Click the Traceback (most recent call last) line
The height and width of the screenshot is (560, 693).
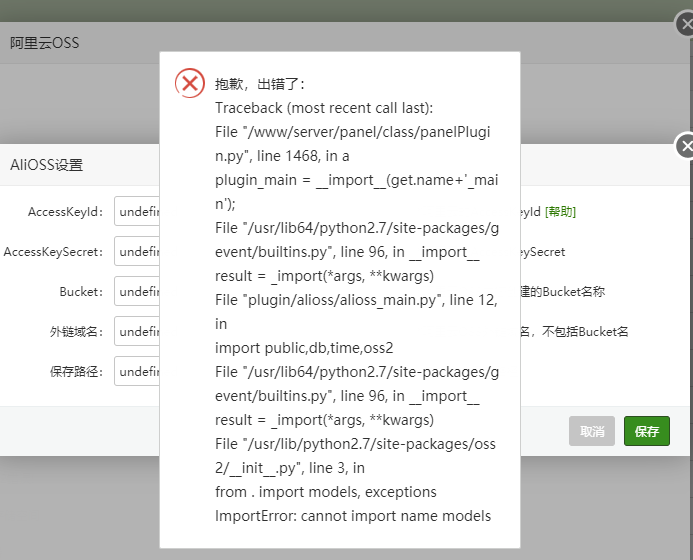pos(324,108)
